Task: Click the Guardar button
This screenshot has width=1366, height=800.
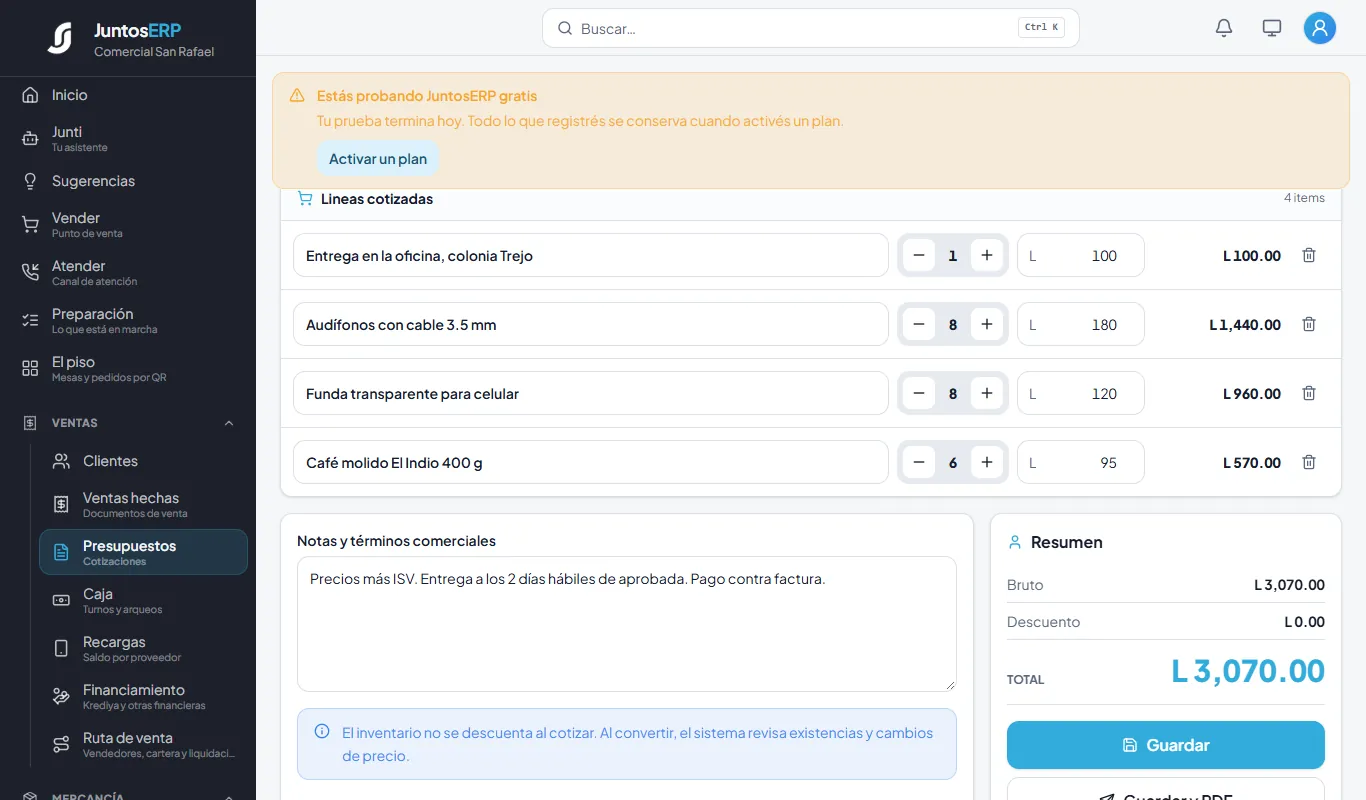Action: pyautogui.click(x=1166, y=745)
